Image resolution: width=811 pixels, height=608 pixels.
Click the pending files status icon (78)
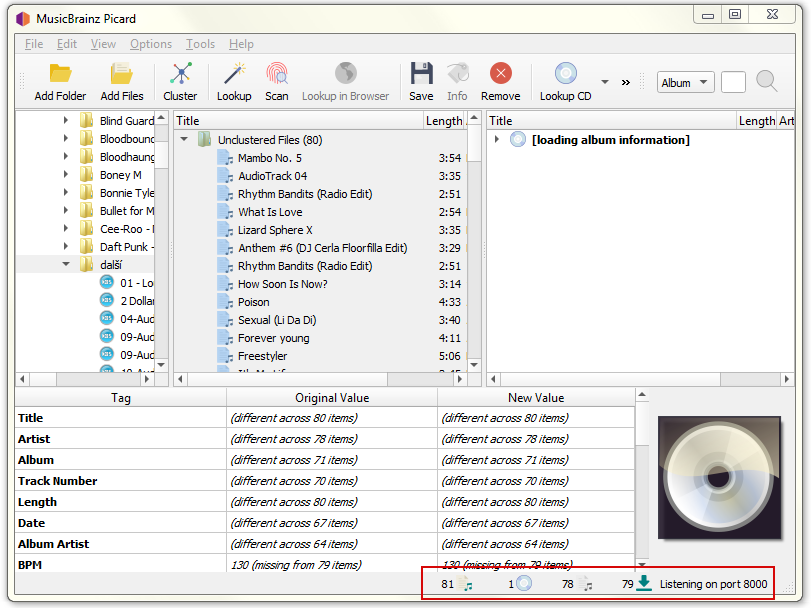click(584, 584)
